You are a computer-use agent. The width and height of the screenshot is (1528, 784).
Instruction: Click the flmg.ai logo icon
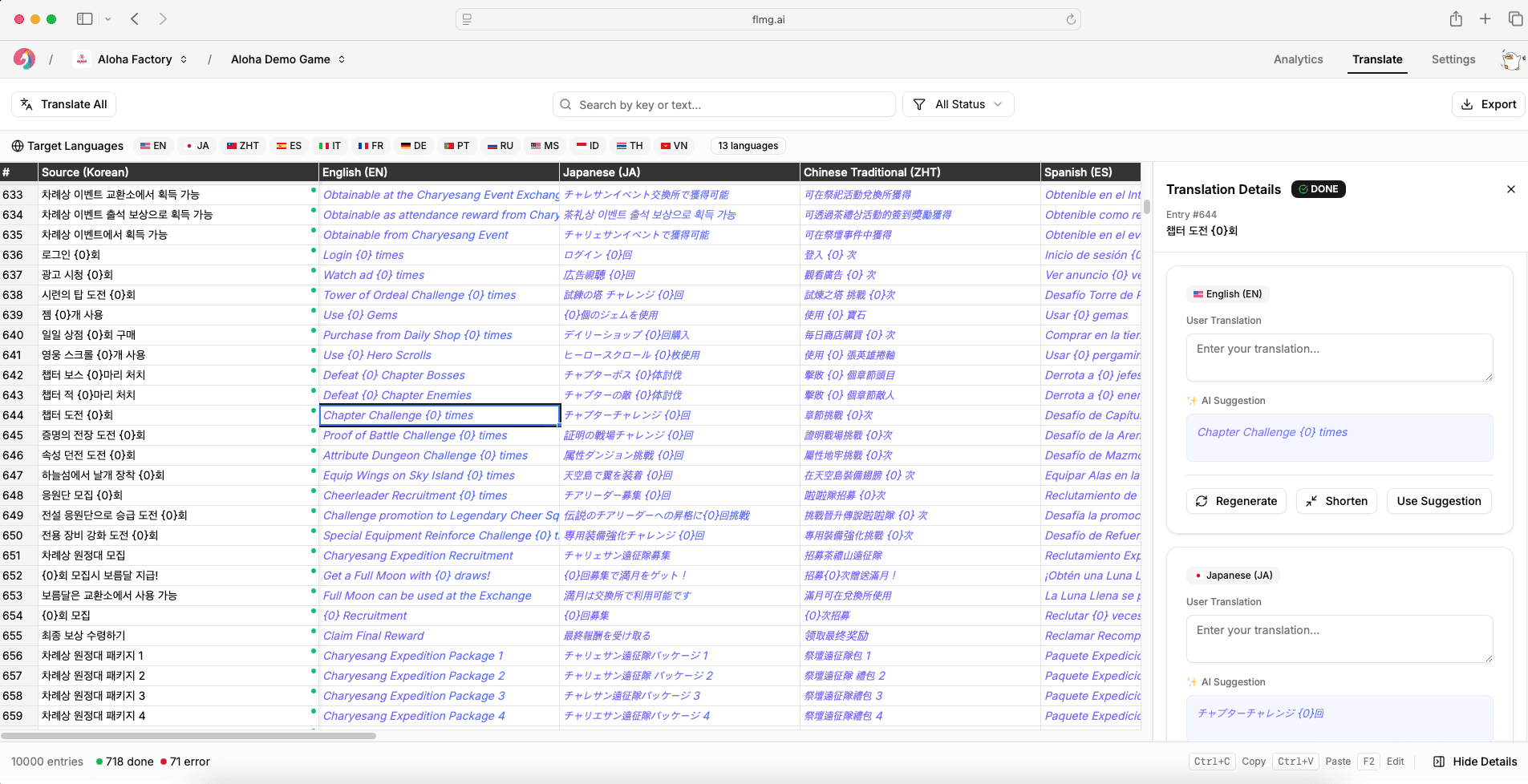(x=24, y=59)
